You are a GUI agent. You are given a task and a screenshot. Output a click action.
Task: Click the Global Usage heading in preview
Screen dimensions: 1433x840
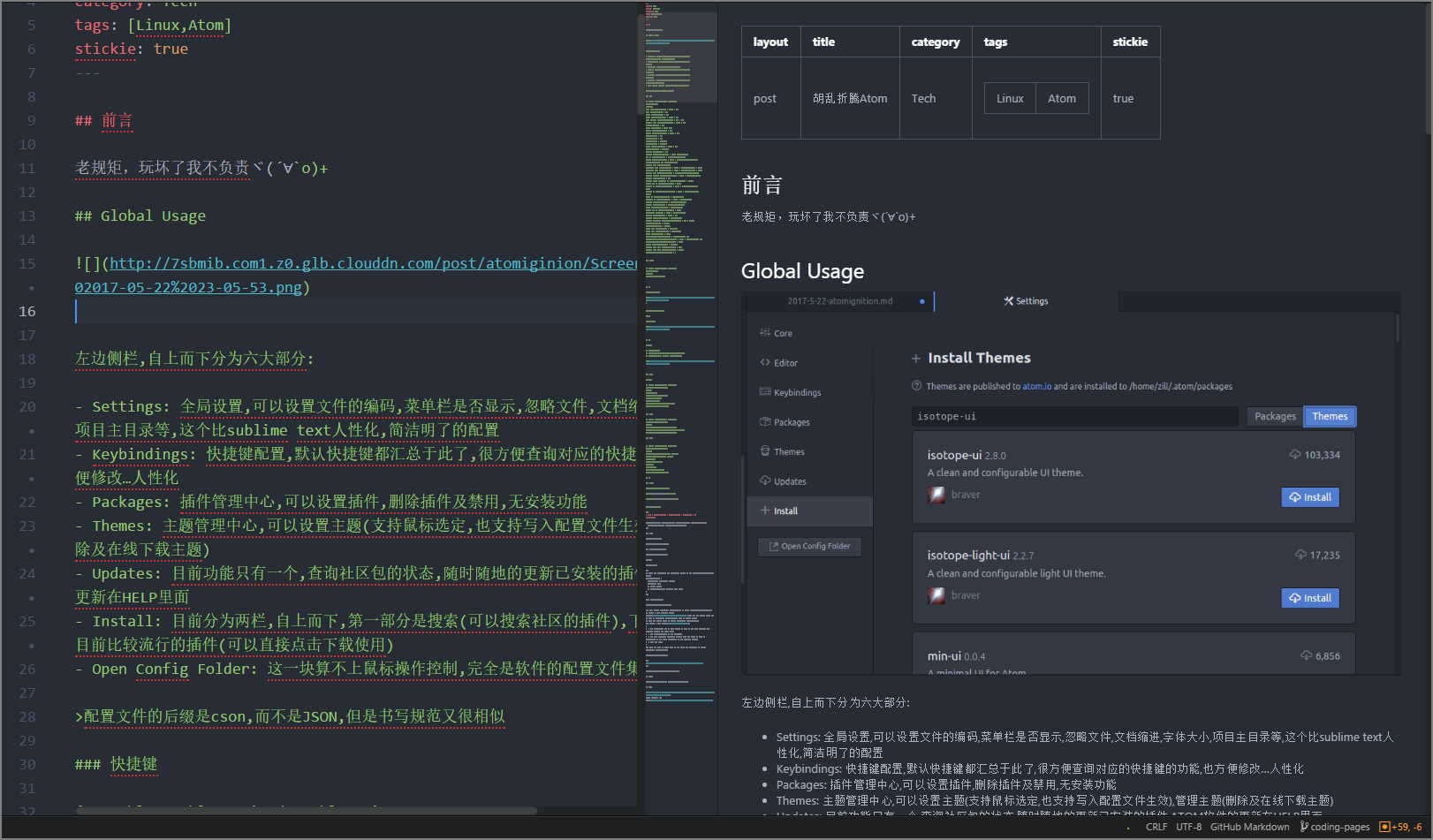(x=802, y=271)
